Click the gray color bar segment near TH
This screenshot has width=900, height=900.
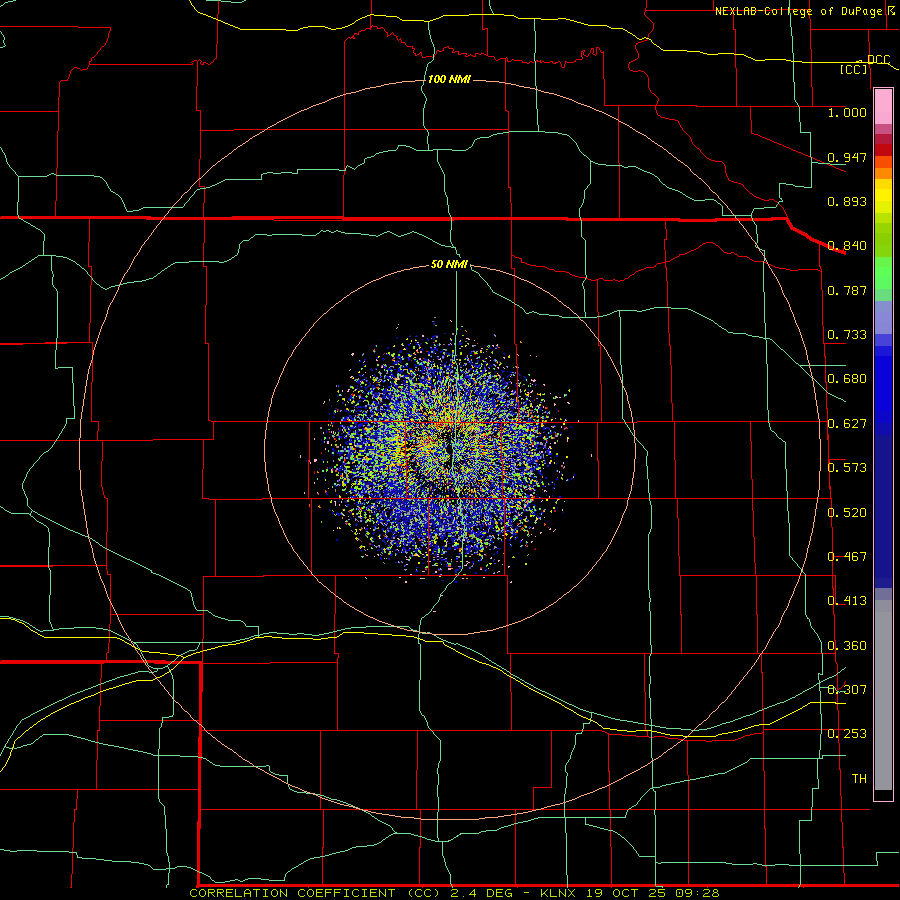click(x=883, y=700)
